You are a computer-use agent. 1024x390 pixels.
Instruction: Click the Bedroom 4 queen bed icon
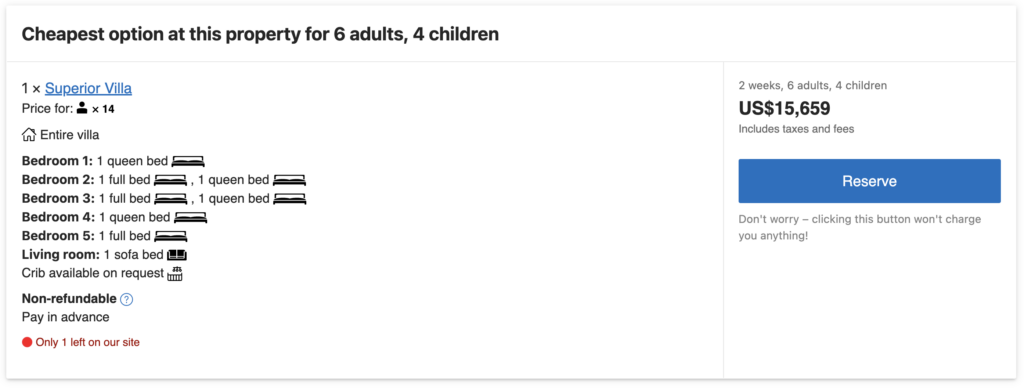click(x=190, y=218)
